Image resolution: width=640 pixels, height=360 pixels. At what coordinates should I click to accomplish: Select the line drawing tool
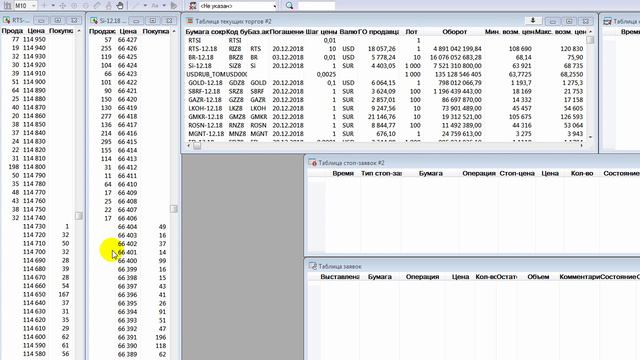coord(136,6)
